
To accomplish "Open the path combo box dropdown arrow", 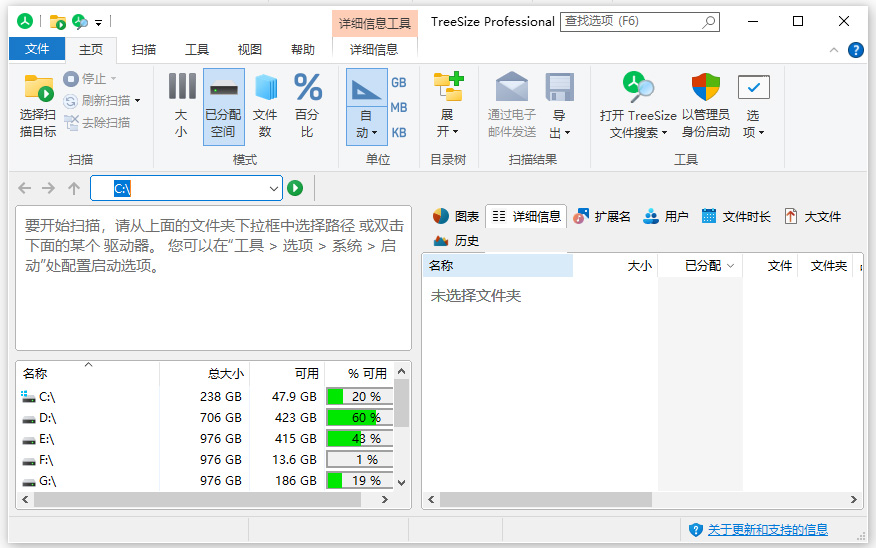I will tap(274, 188).
